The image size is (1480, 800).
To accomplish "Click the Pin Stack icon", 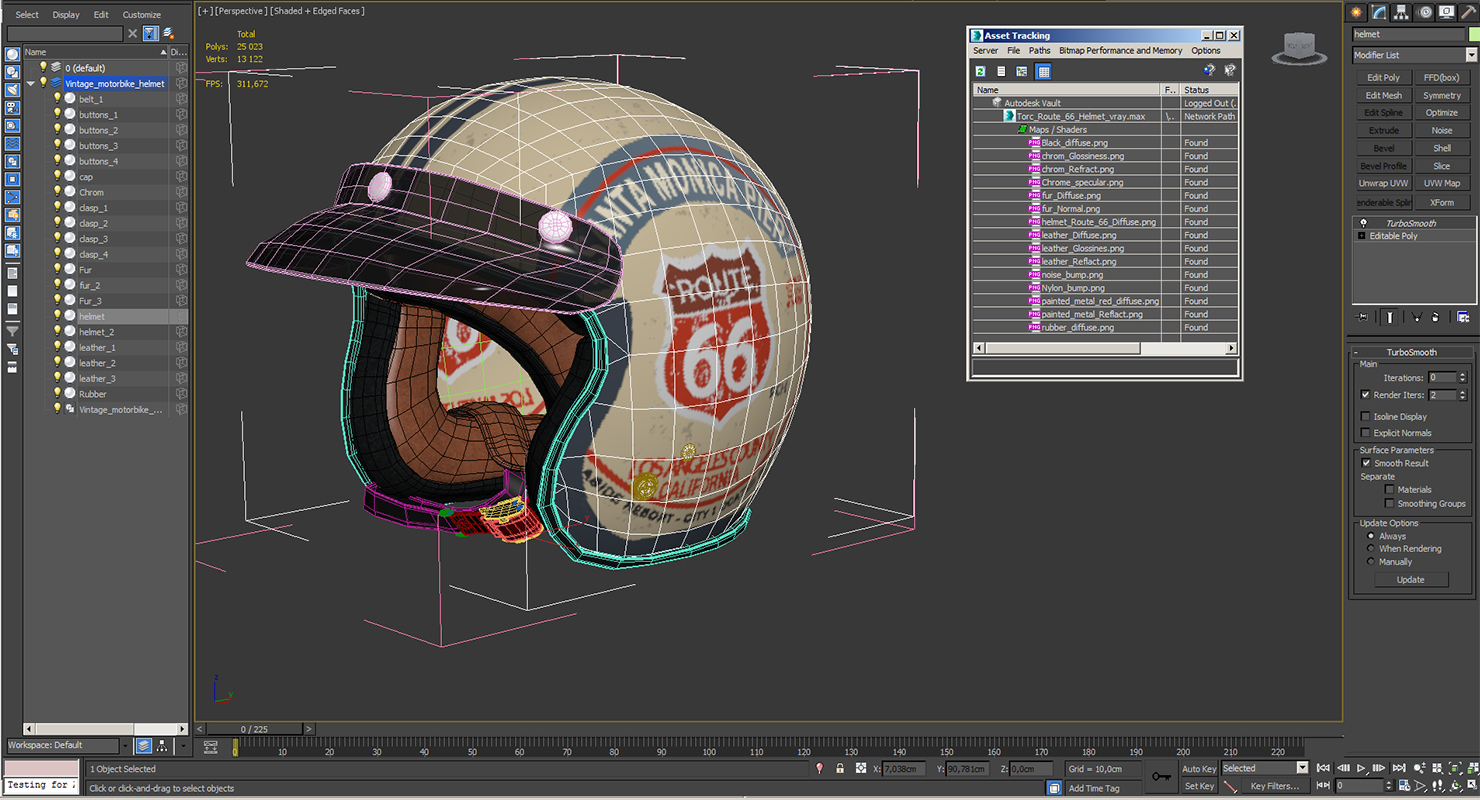I will [x=1362, y=317].
